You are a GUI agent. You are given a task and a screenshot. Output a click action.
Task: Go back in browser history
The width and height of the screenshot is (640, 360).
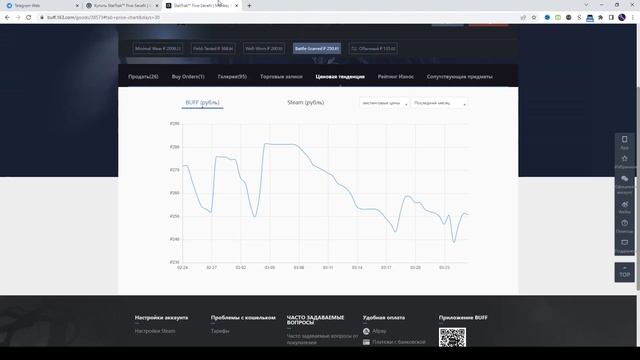(x=7, y=18)
